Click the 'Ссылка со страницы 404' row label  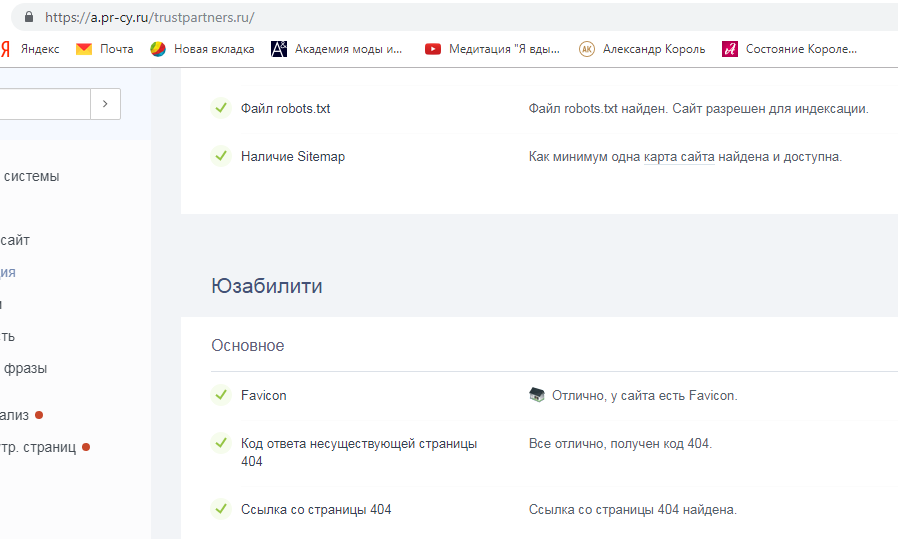click(316, 509)
